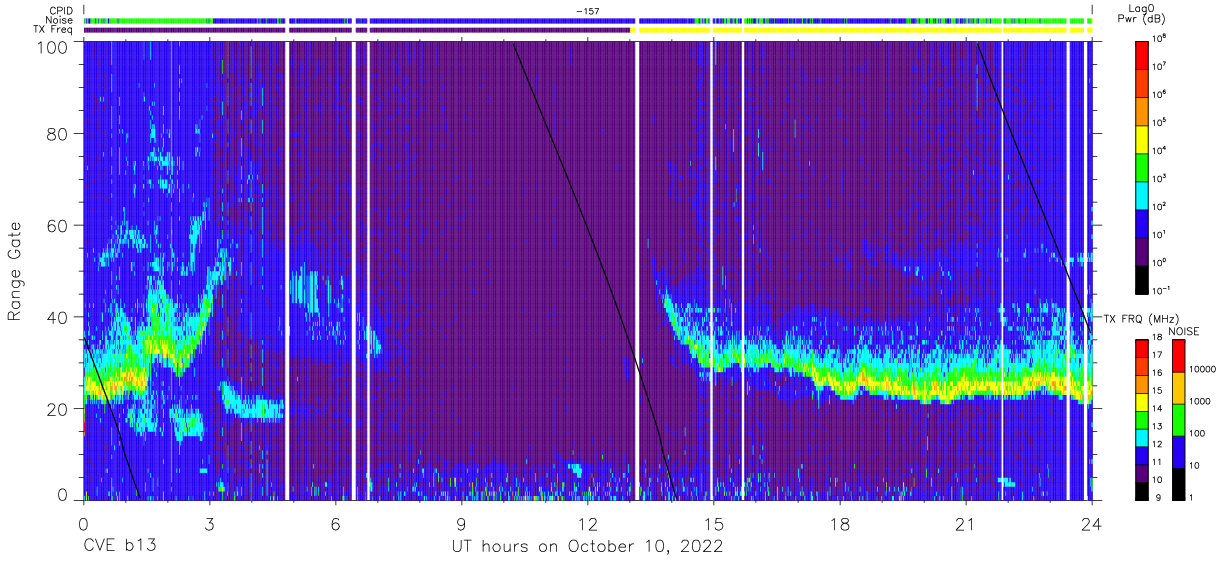The width and height of the screenshot is (1228, 567).
Task: Click the 'Noise' row label at top left
Action: tap(60, 20)
